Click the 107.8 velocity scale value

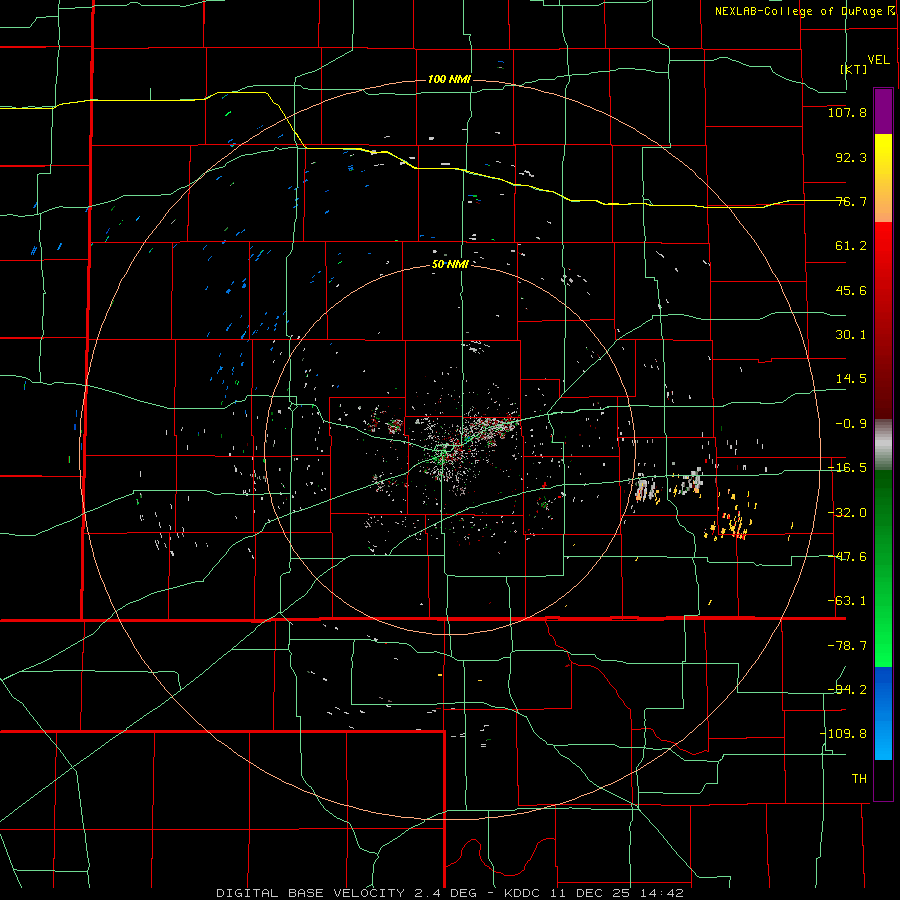point(847,112)
